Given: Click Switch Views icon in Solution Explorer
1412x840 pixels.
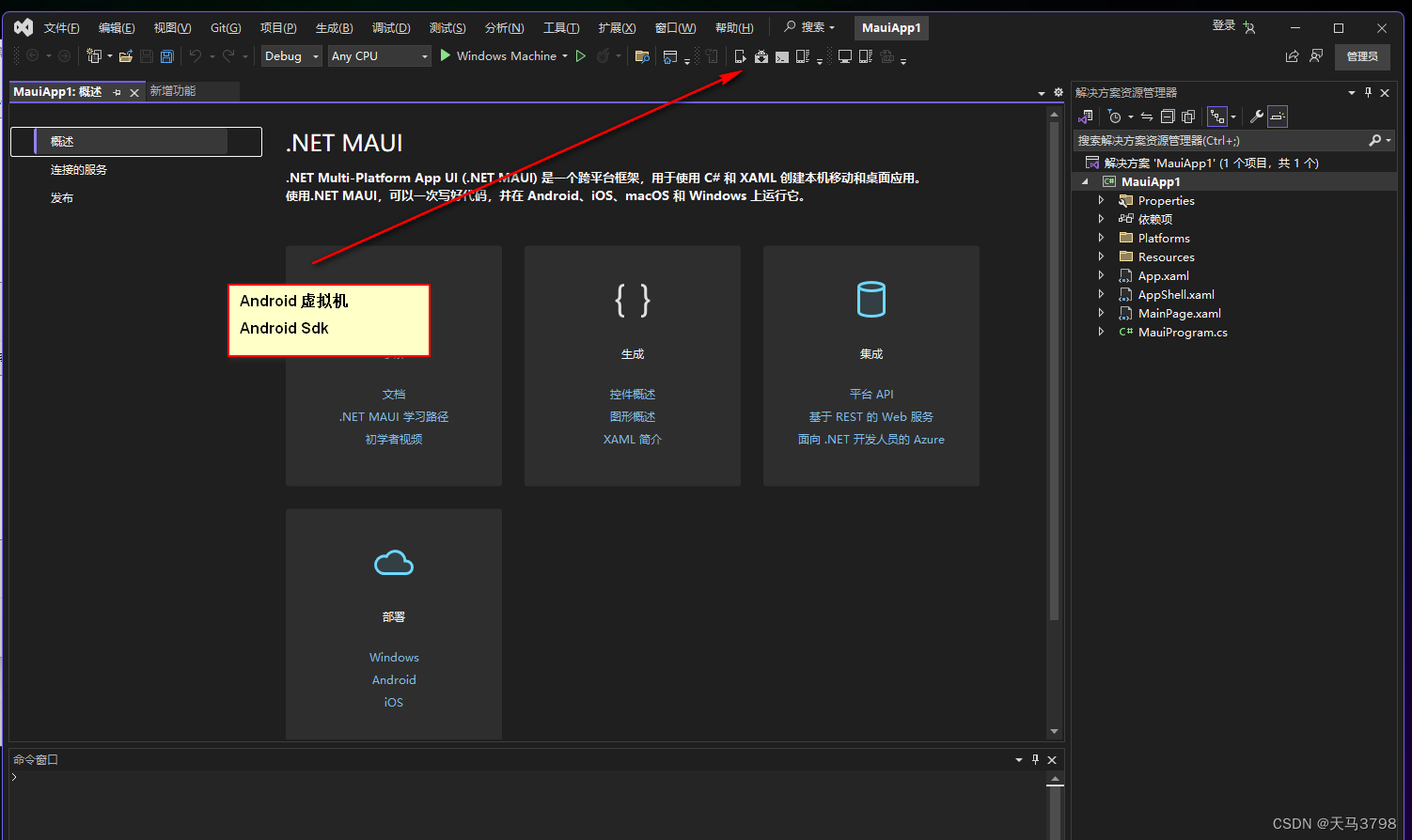Looking at the screenshot, I should [x=1086, y=117].
